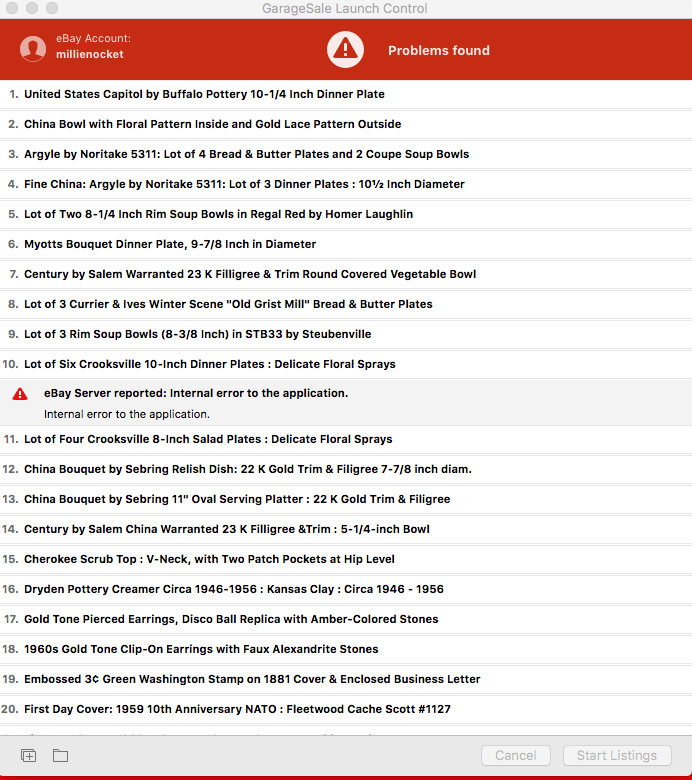Click the eBay account avatar icon
This screenshot has width=692, height=780.
(33, 49)
